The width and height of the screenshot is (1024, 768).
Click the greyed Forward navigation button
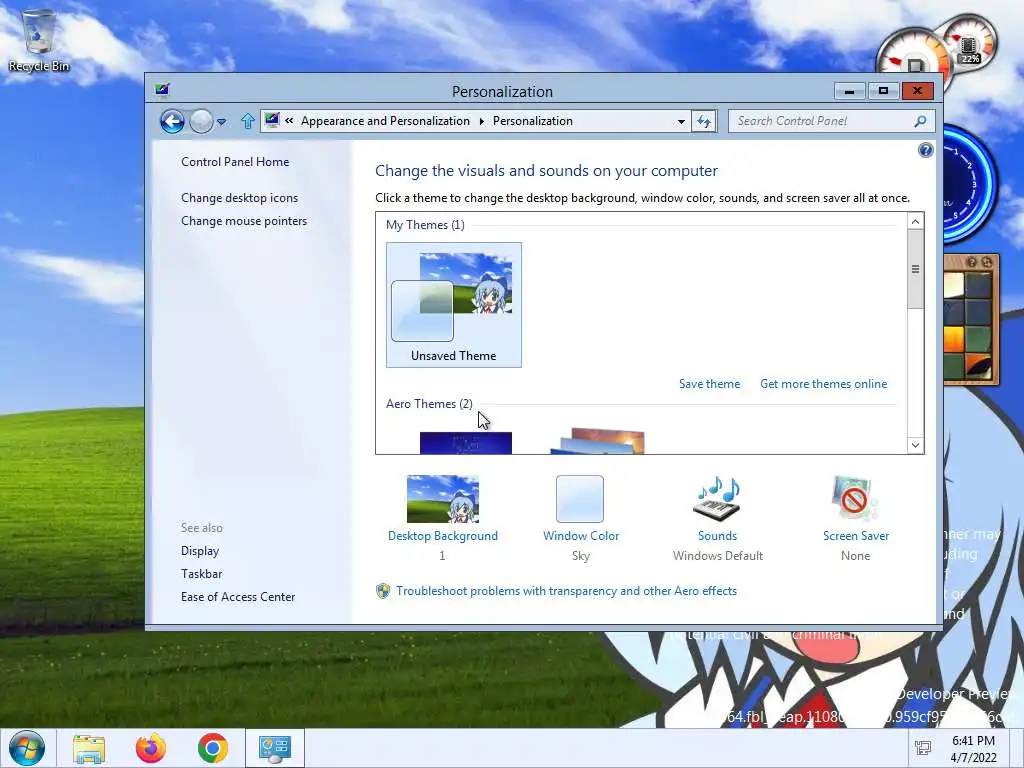201,121
